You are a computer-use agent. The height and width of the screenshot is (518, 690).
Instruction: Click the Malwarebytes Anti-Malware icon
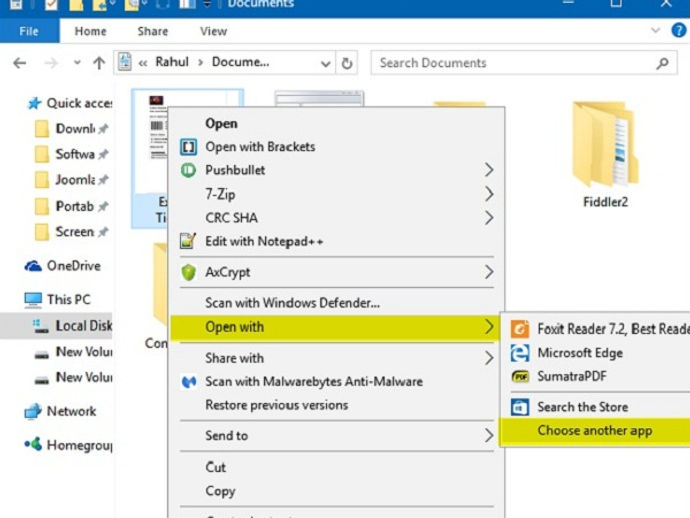[x=187, y=381]
